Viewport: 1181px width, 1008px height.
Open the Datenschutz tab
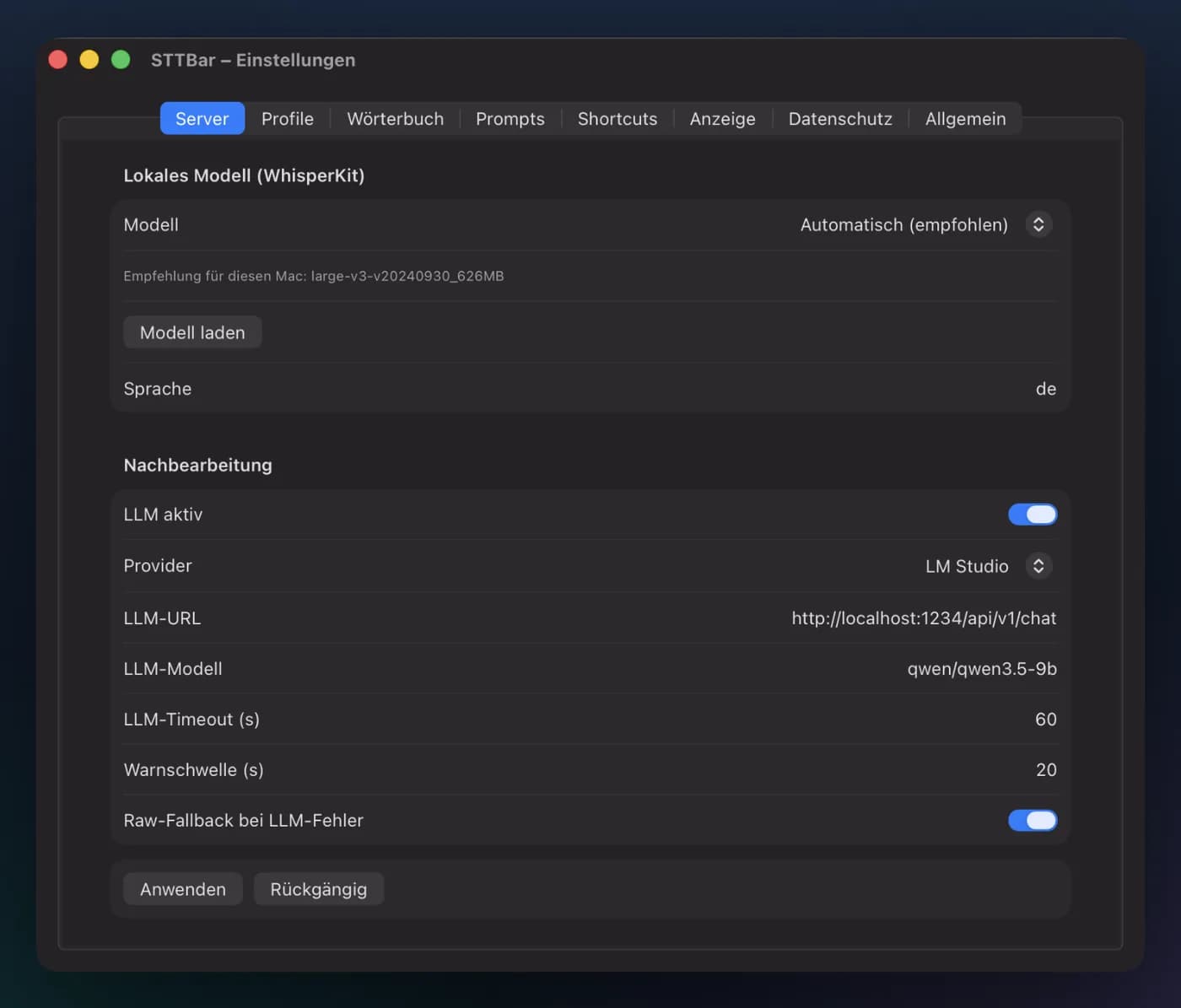(840, 118)
